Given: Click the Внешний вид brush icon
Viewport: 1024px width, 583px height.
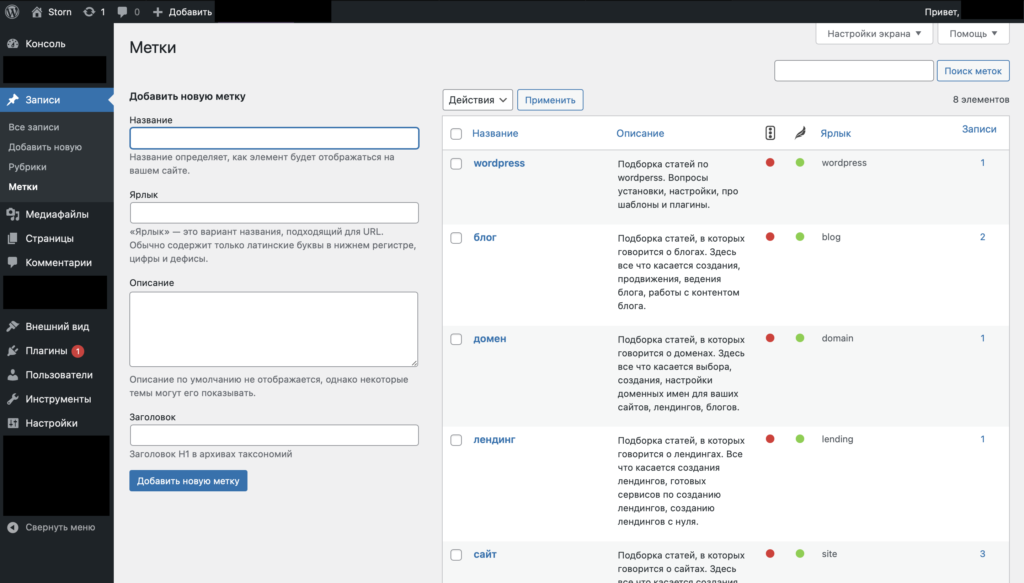Looking at the screenshot, I should pyautogui.click(x=12, y=326).
